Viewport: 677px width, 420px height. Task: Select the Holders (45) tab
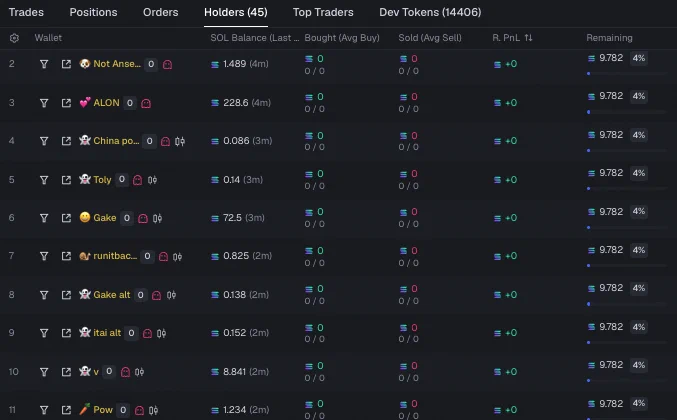(x=236, y=12)
